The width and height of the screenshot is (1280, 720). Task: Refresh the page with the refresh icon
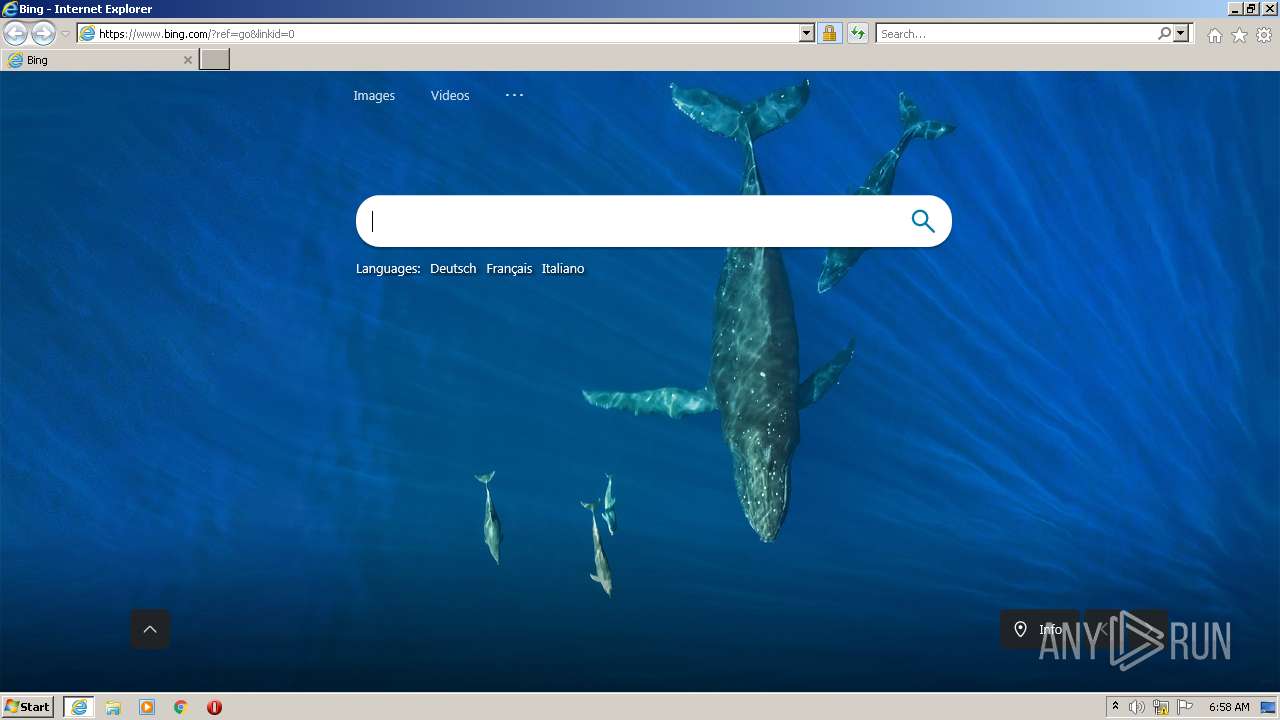pyautogui.click(x=858, y=34)
